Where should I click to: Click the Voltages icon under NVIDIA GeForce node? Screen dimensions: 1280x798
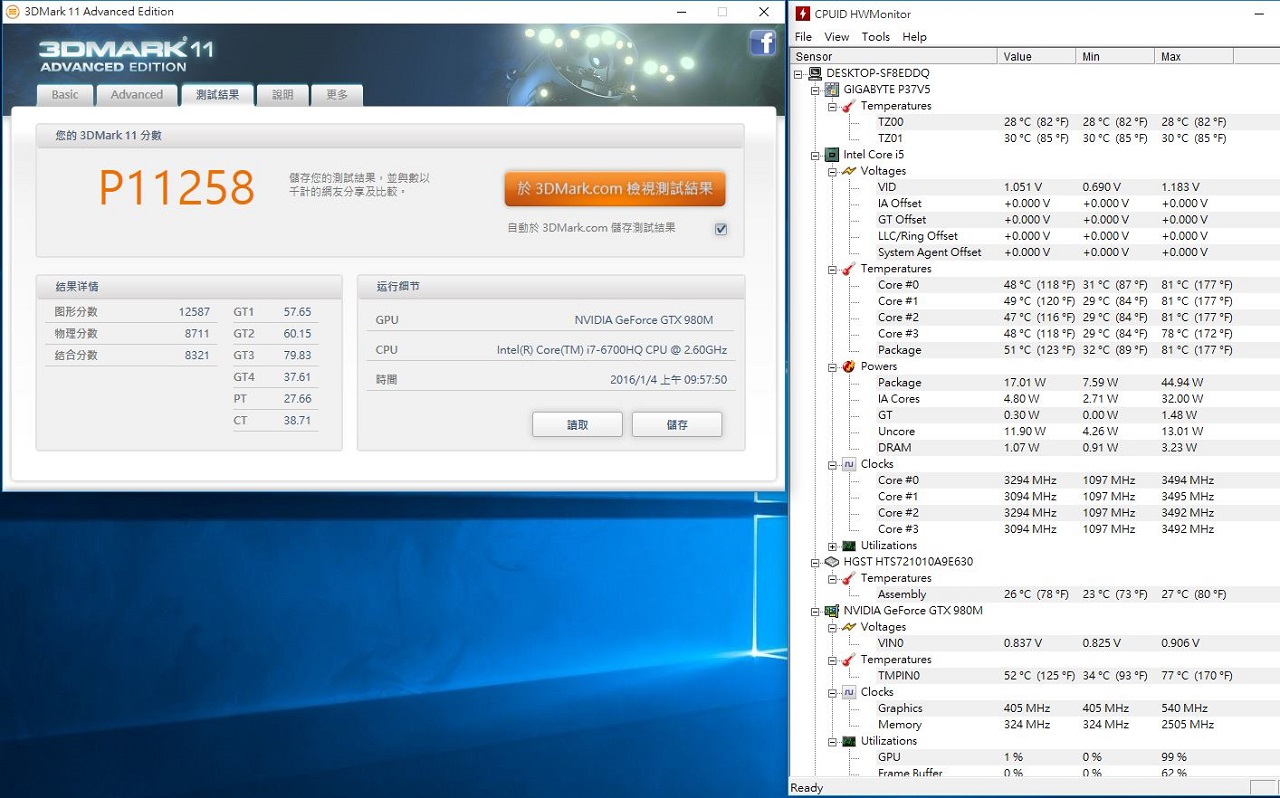click(848, 627)
